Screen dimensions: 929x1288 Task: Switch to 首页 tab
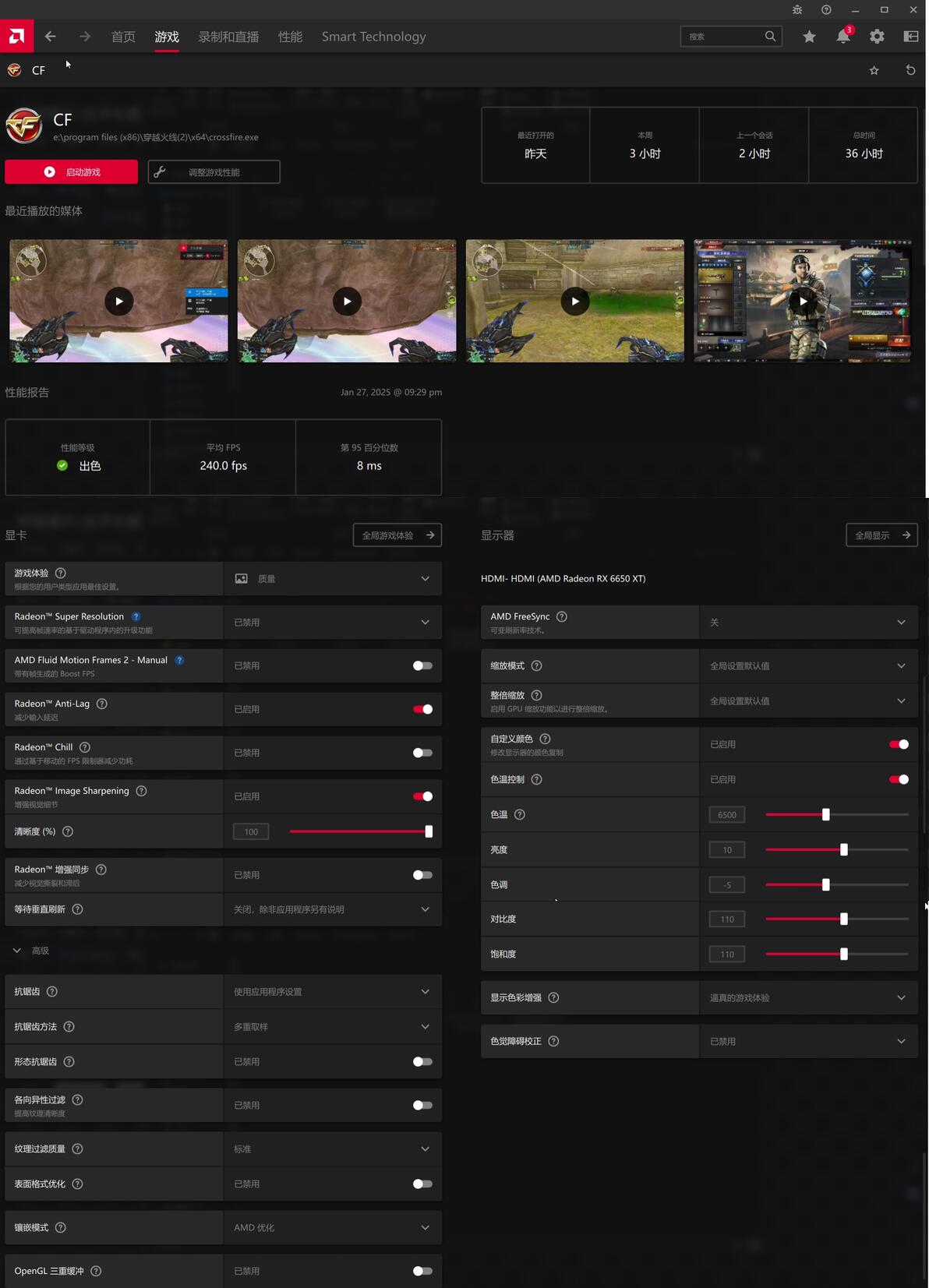(x=123, y=37)
